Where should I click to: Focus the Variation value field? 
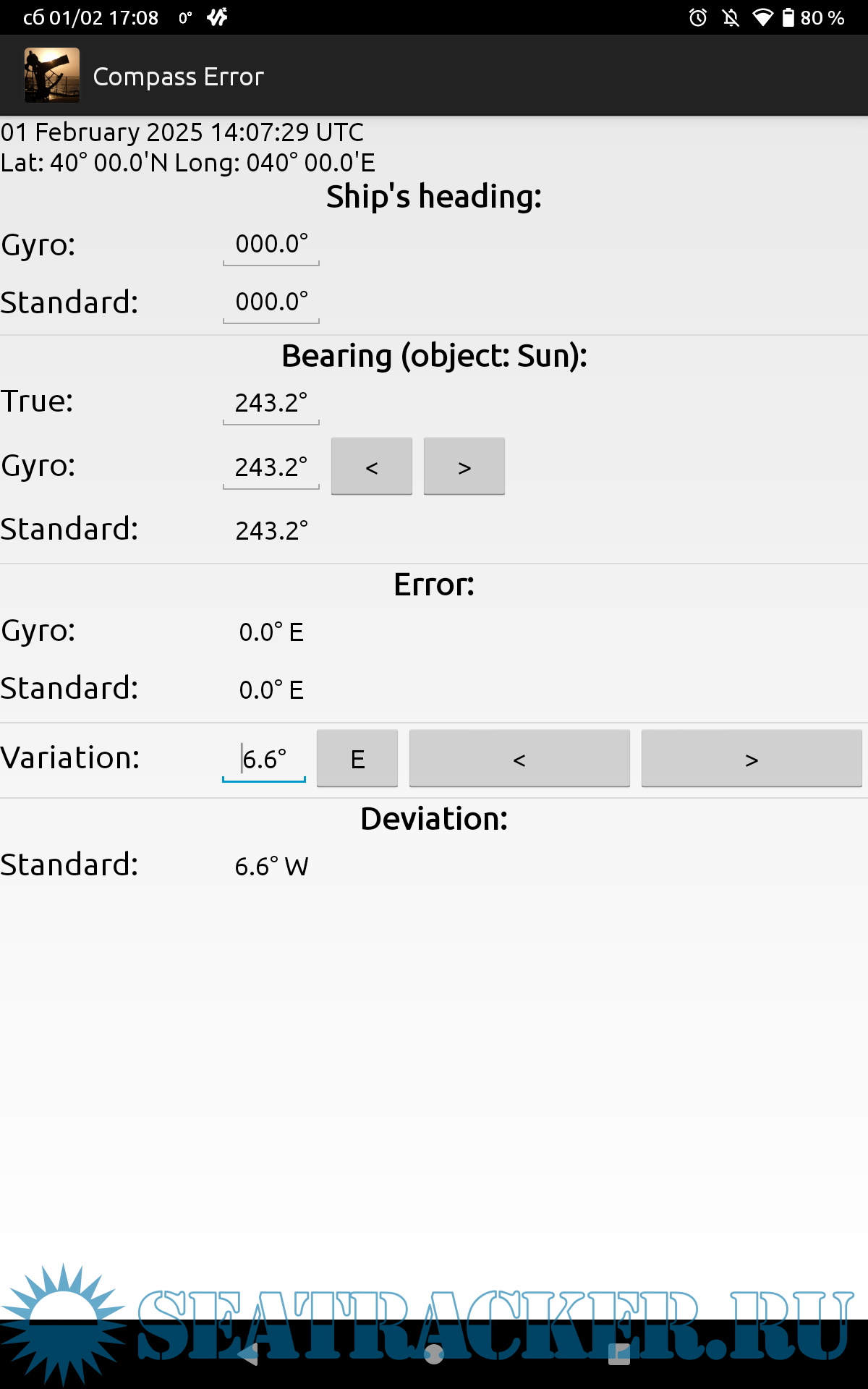click(264, 760)
